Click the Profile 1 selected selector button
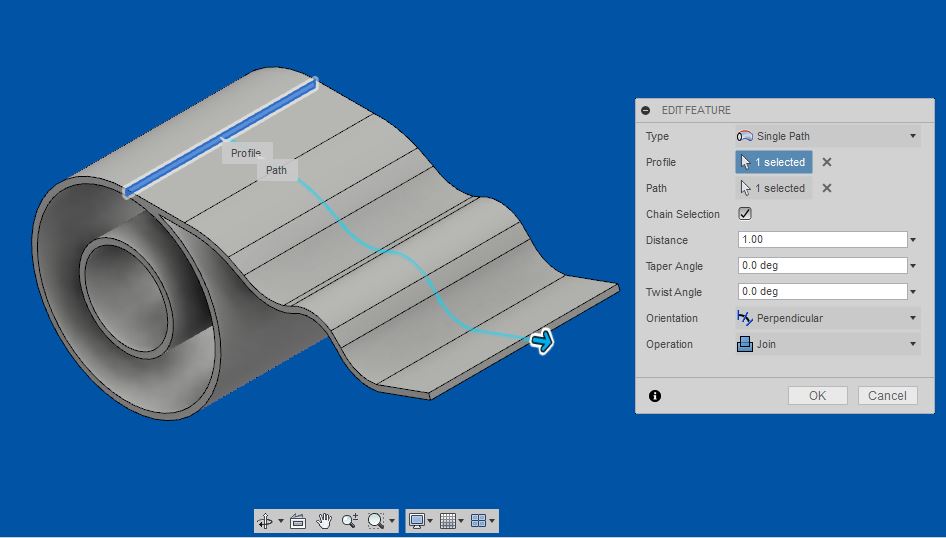Image resolution: width=946 pixels, height=538 pixels. click(773, 162)
